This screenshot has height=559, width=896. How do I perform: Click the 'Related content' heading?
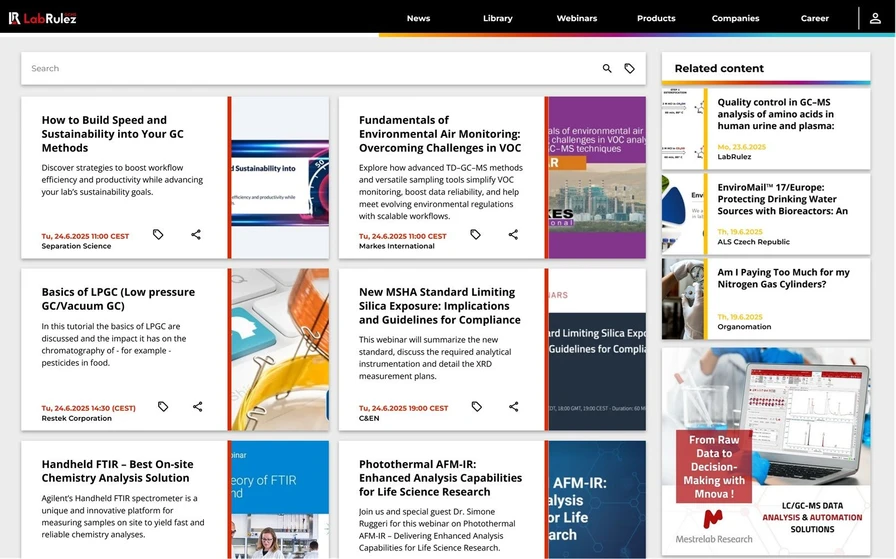click(719, 69)
